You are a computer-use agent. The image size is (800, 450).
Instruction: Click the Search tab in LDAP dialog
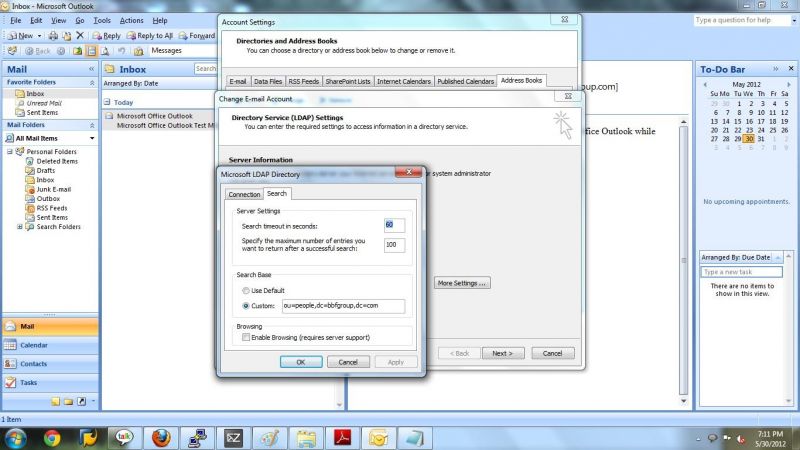click(277, 193)
